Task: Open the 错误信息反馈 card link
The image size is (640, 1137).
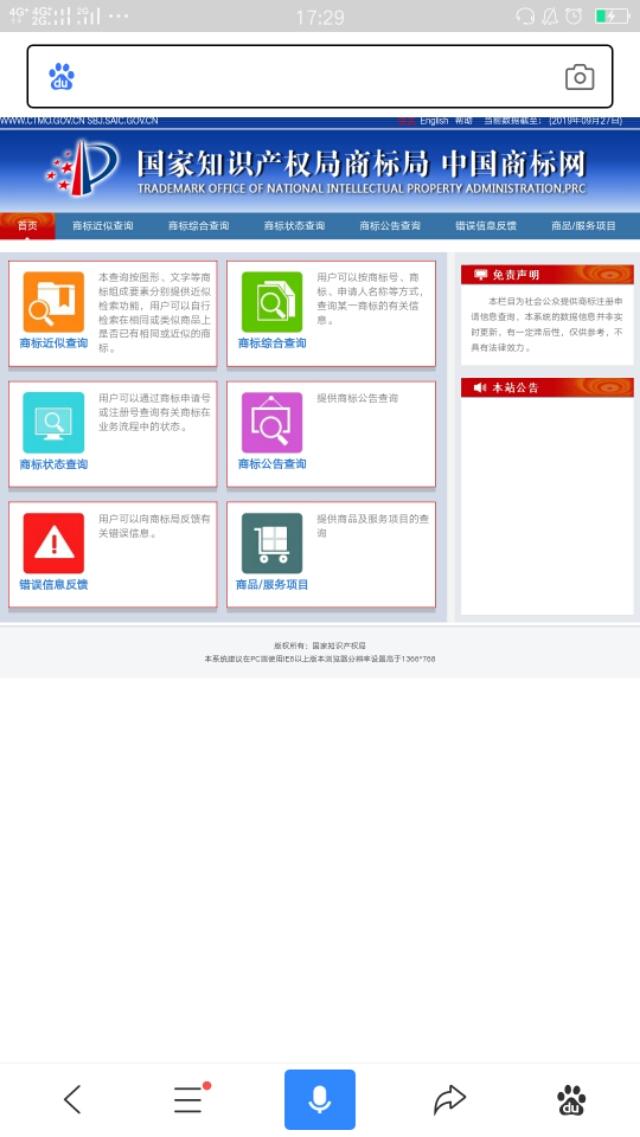Action: tap(54, 584)
